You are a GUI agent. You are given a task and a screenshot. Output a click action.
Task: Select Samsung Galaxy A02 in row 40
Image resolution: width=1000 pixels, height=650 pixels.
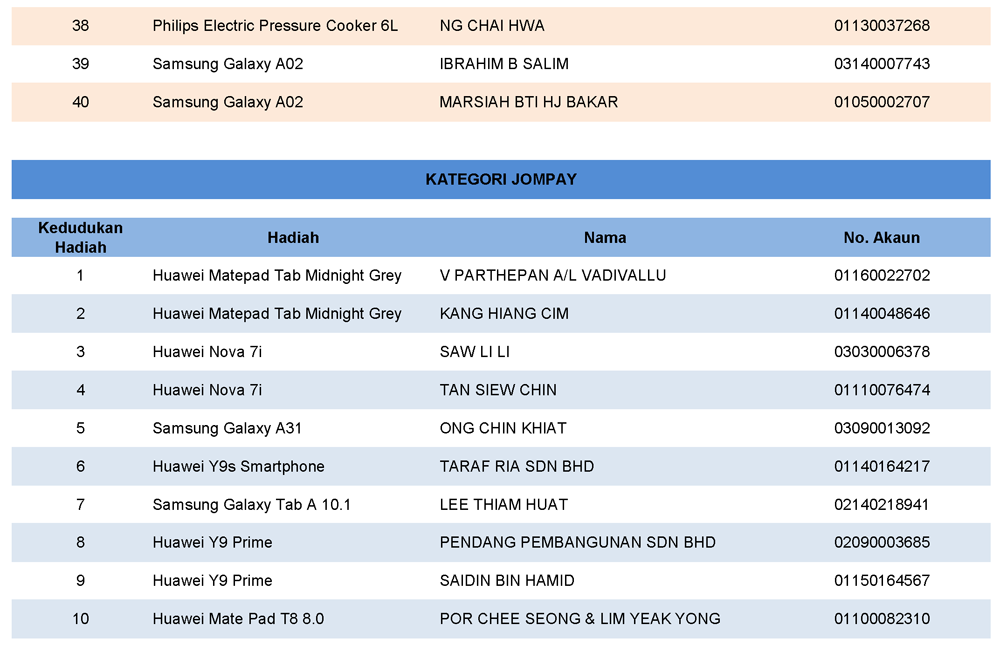pyautogui.click(x=228, y=102)
